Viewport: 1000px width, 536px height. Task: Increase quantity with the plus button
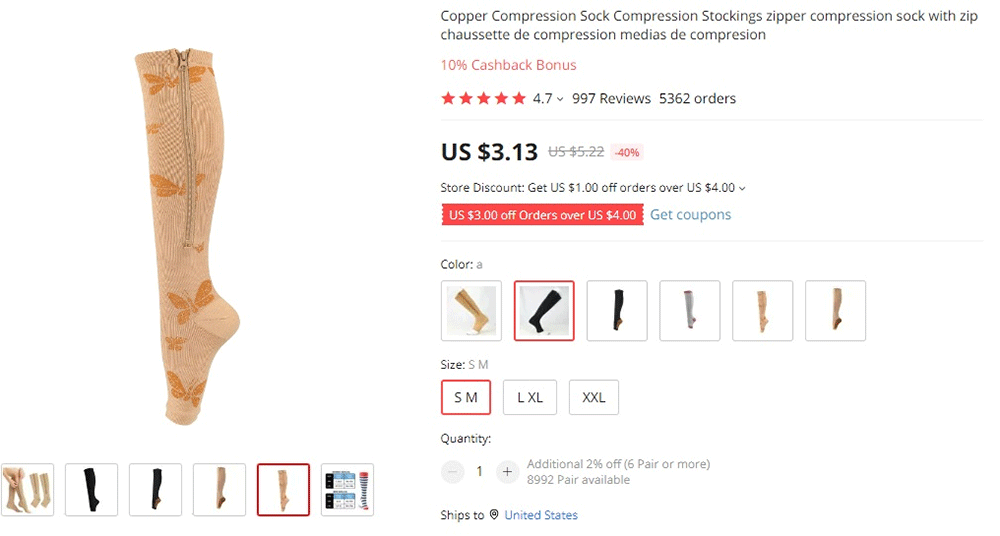point(507,471)
